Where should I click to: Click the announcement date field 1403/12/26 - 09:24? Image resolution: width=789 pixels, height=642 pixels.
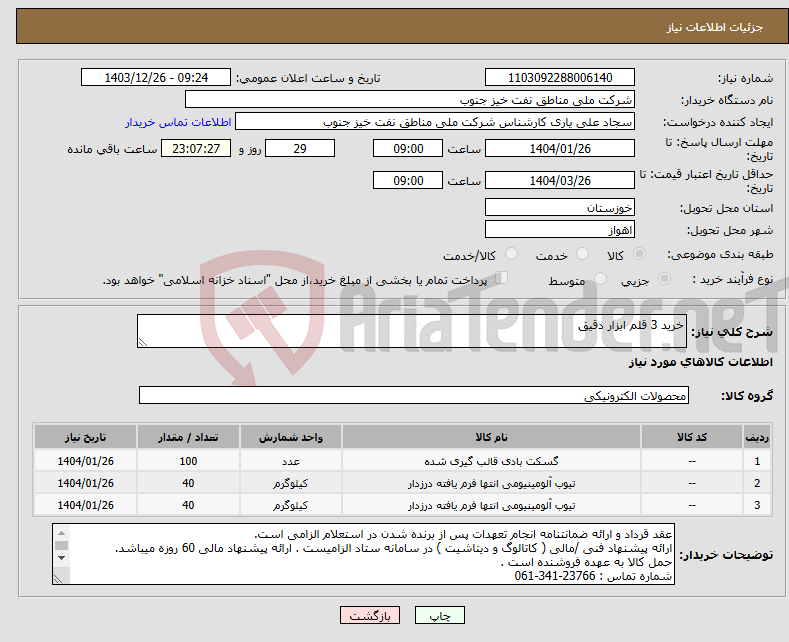pos(155,77)
